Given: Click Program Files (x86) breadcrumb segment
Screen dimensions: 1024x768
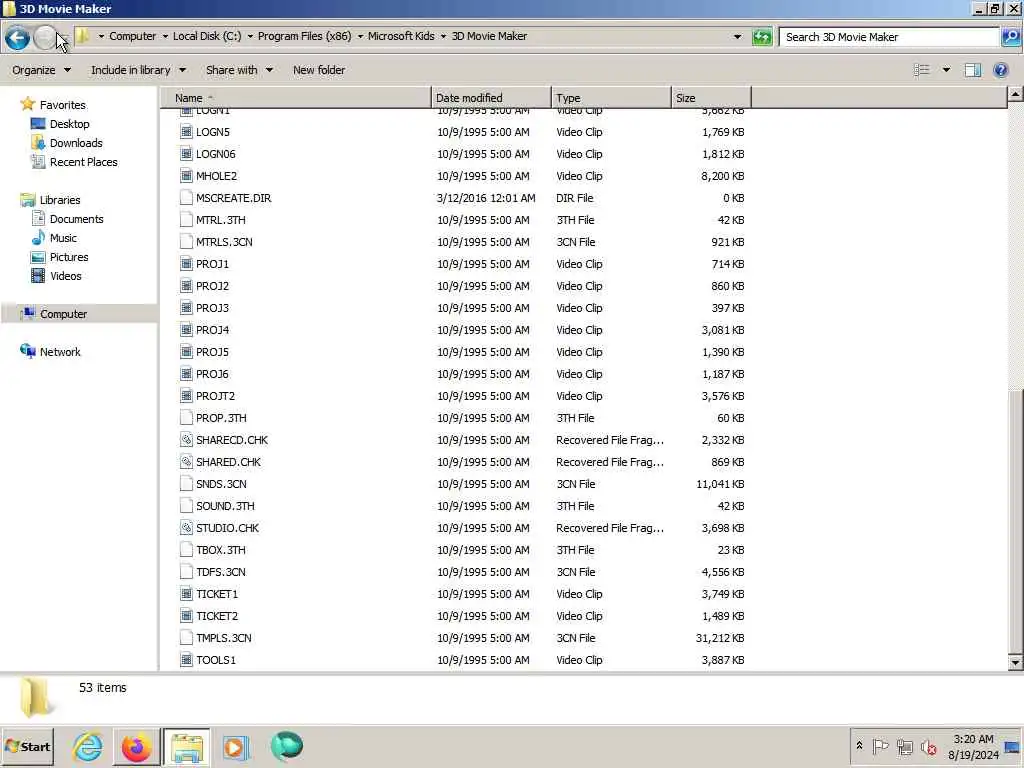Looking at the screenshot, I should tap(304, 37).
